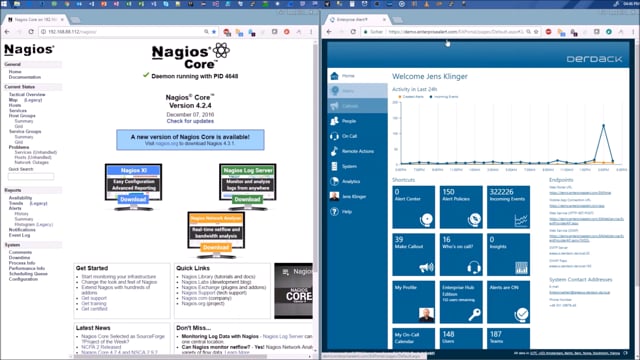
Task: Switch to the Nagios Core browser tab
Action: tap(36, 19)
